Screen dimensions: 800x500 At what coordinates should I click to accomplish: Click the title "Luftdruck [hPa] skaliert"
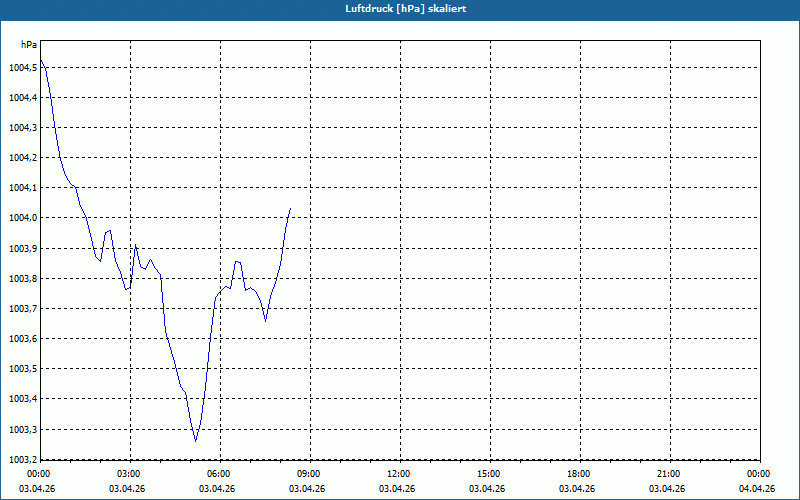406,9
